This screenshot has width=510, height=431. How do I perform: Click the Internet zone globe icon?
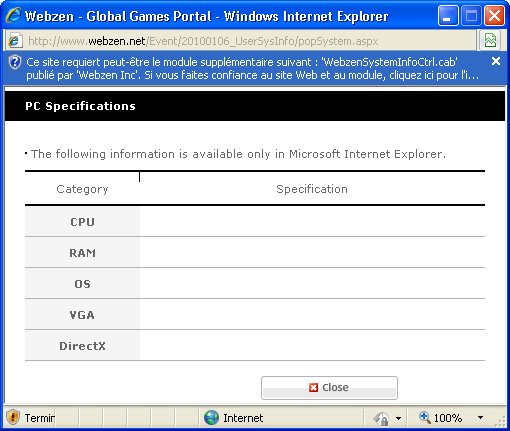click(x=211, y=418)
